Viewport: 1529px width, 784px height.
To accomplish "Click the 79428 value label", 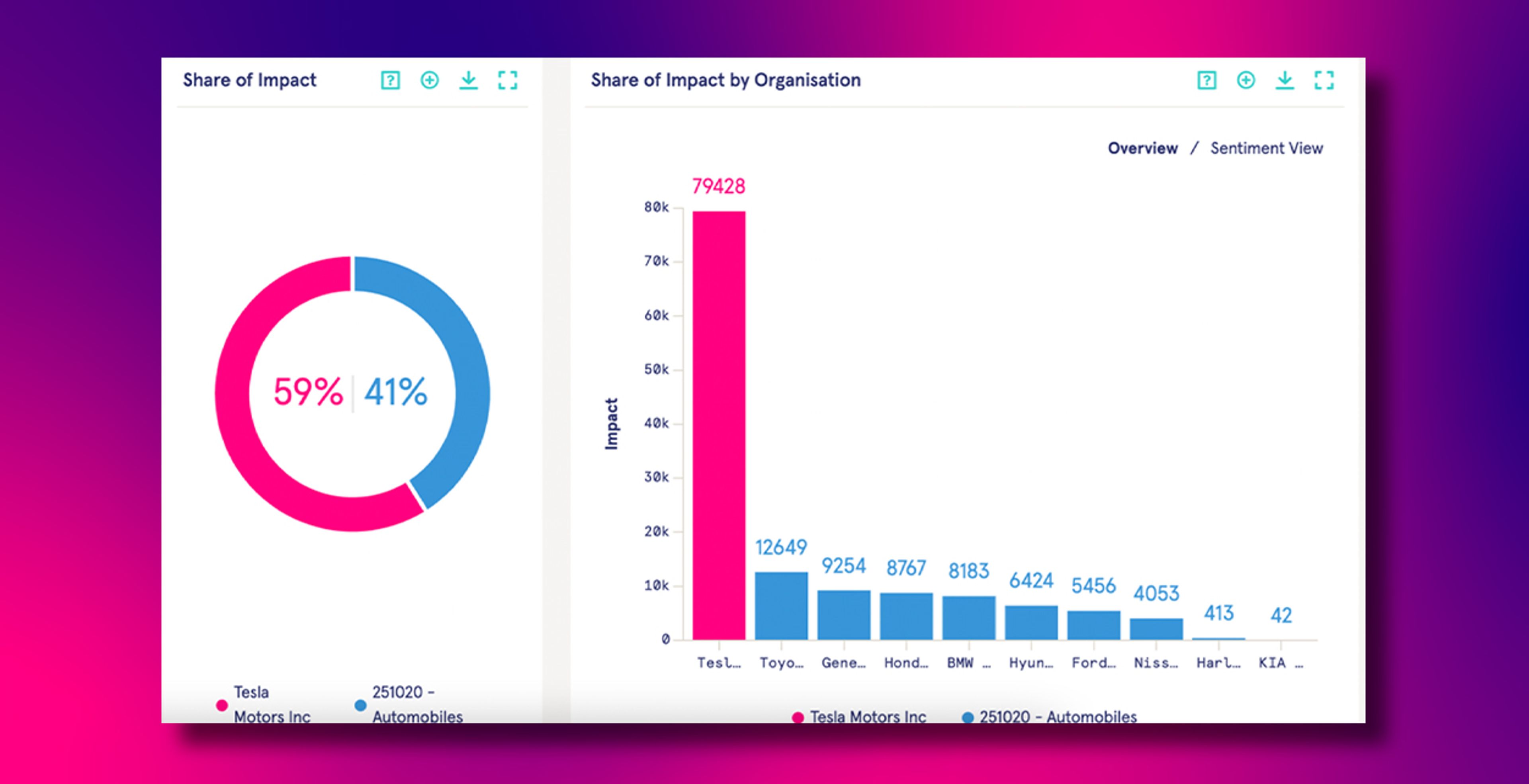I will pyautogui.click(x=719, y=186).
